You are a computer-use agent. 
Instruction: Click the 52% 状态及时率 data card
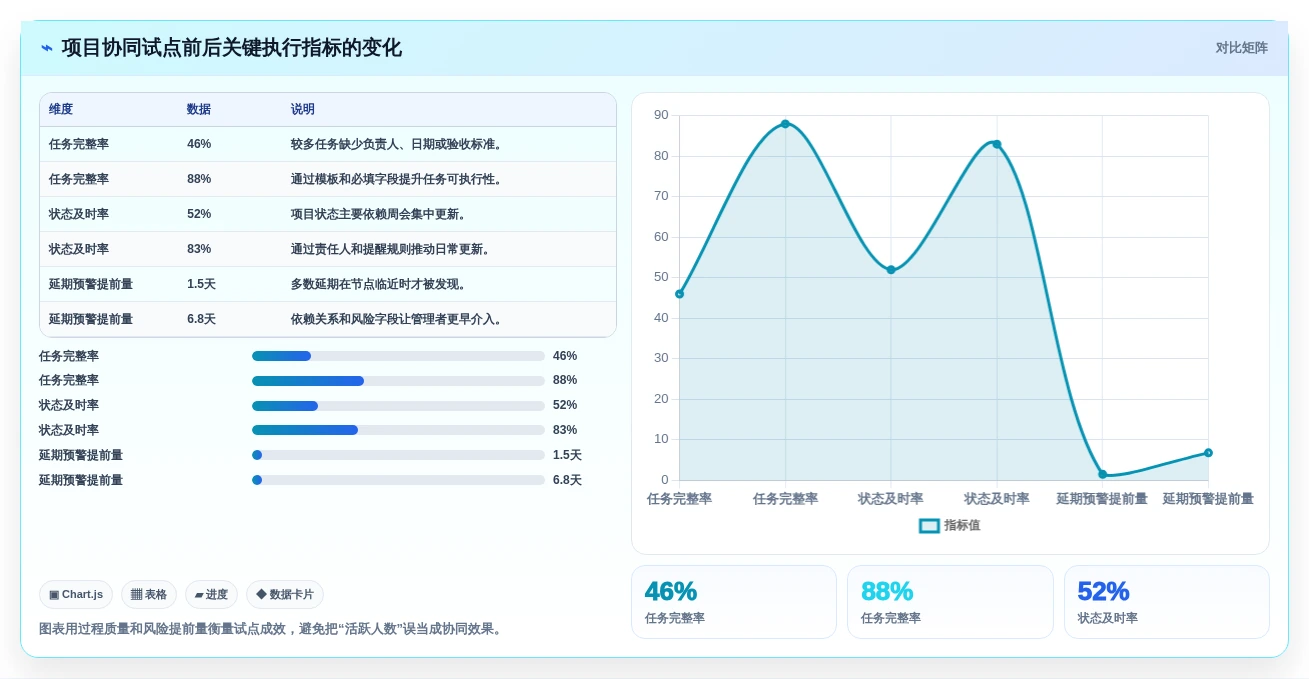pos(1167,602)
